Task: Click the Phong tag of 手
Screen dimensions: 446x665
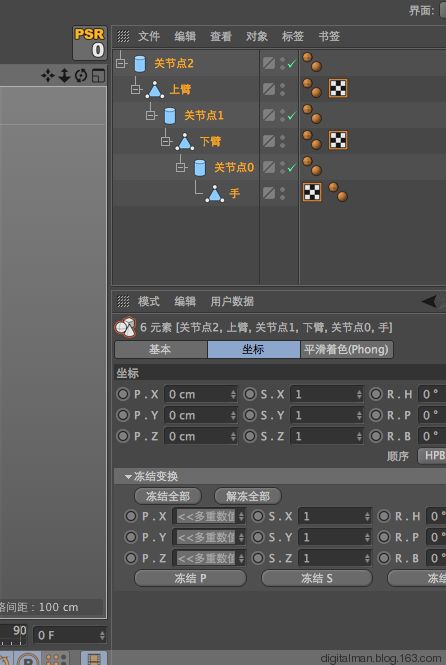Action: pos(338,192)
